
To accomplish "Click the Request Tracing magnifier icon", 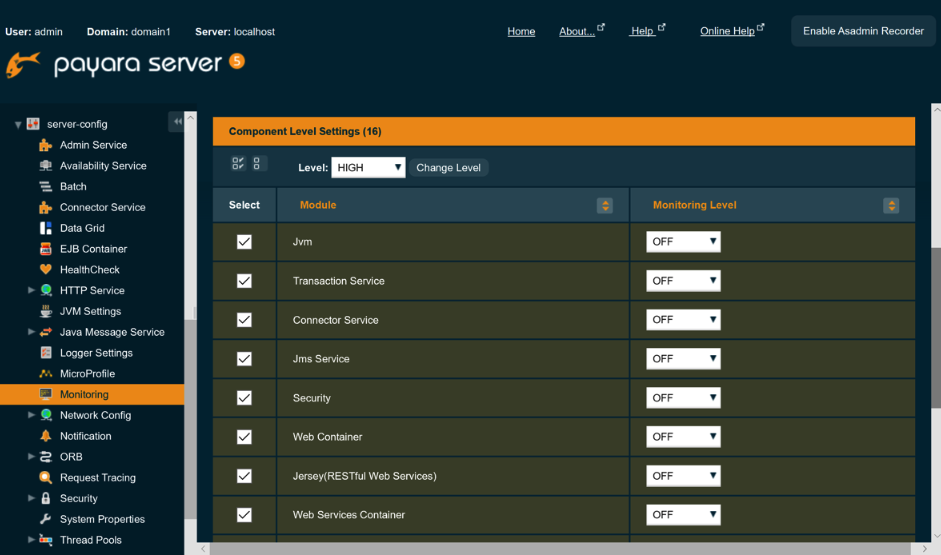I will tap(45, 478).
